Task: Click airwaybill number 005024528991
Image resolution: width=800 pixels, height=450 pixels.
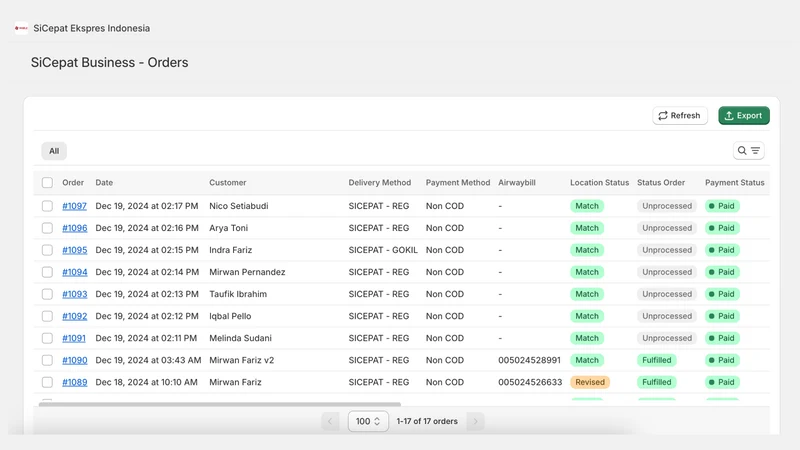Action: (x=529, y=360)
